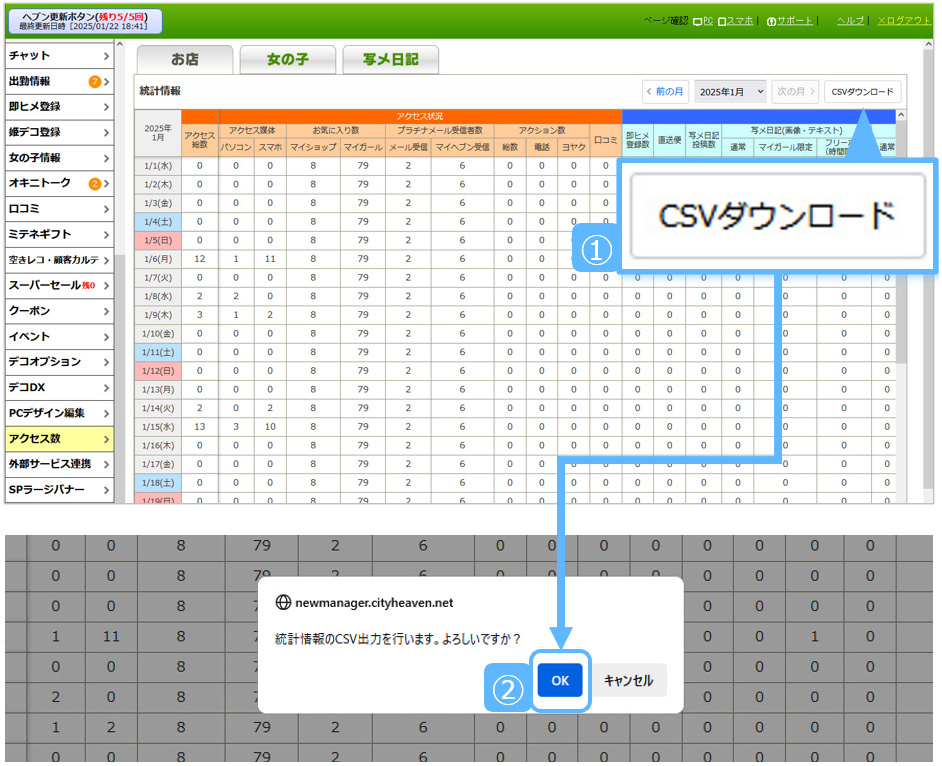Expand the イベント sidebar item
942x766 pixels.
106,337
